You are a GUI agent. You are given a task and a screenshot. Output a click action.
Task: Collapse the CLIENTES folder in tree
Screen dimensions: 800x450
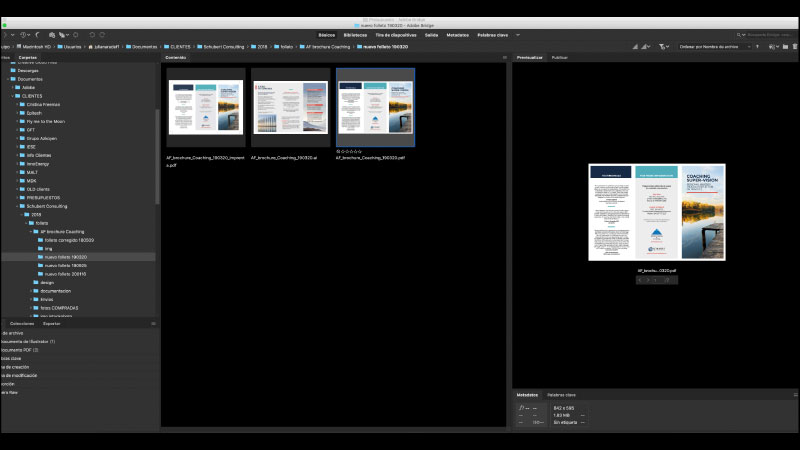(x=14, y=96)
